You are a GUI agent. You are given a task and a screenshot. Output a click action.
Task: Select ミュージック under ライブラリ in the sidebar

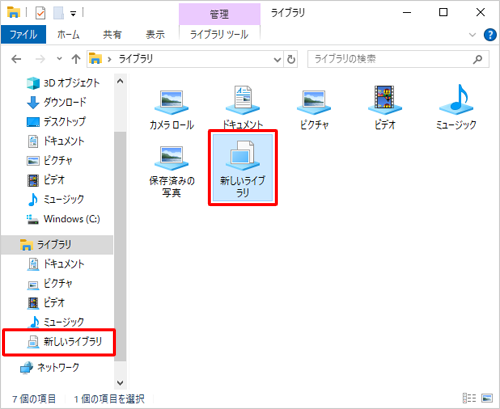[55, 322]
